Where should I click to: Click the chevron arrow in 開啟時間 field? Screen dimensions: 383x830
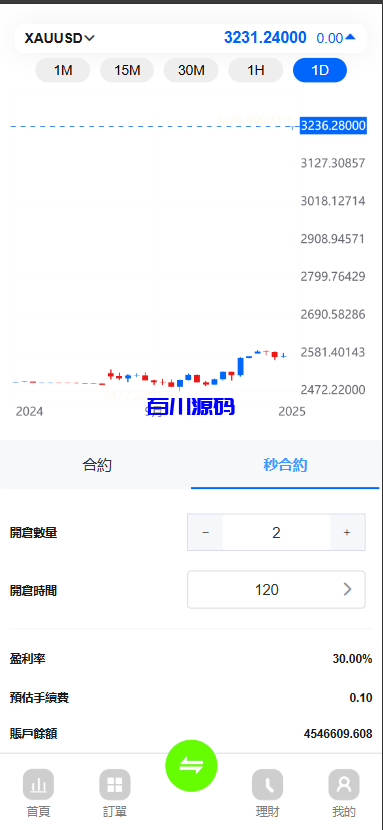pos(348,590)
